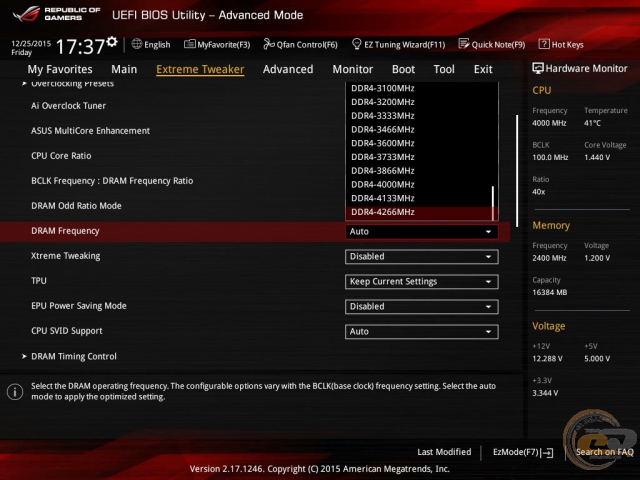The image size is (640, 480).
Task: Select BCLK Frequency : DRAM Frequency Ratio
Action: [112, 181]
